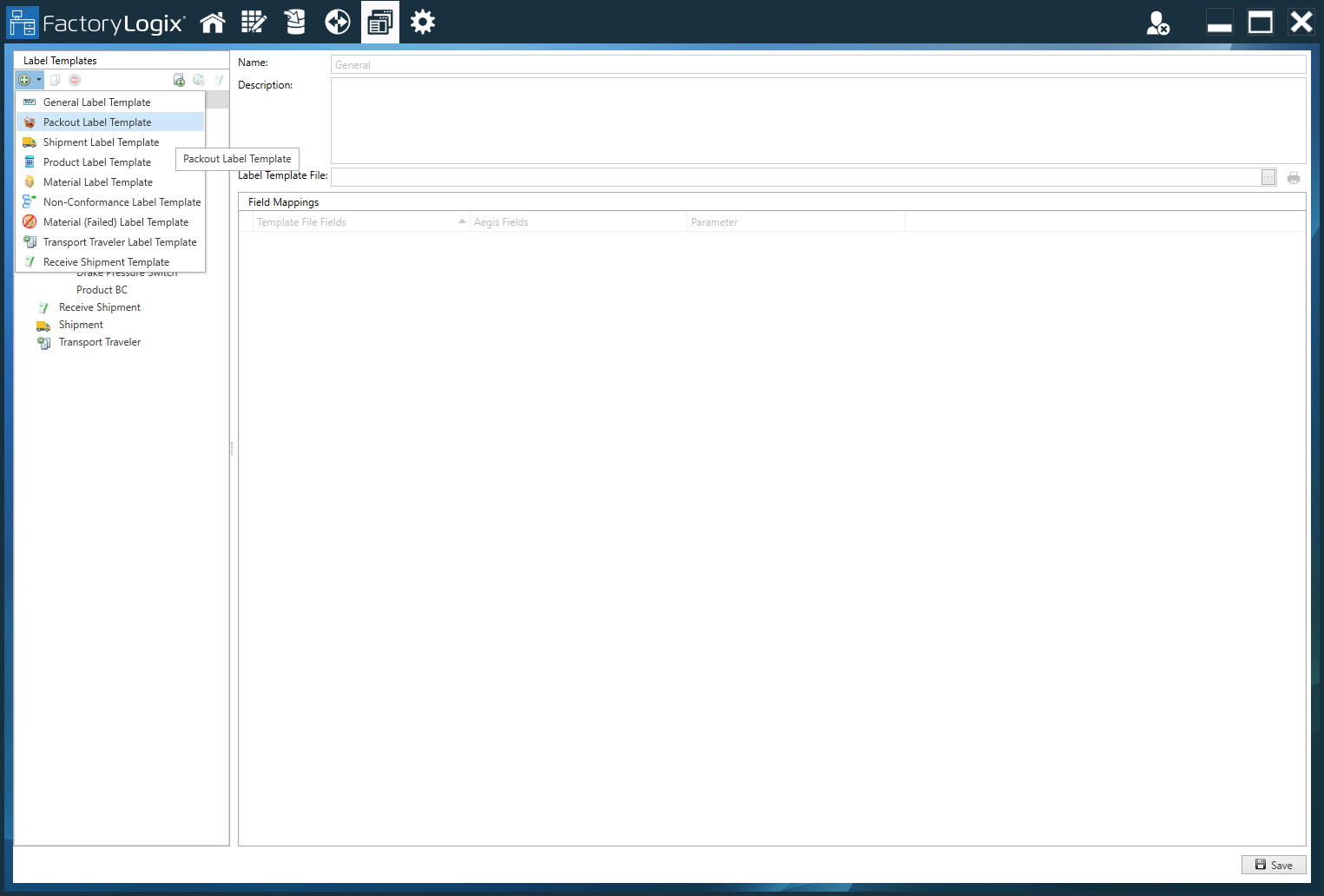
Task: Copy the selected label template
Action: (55, 79)
